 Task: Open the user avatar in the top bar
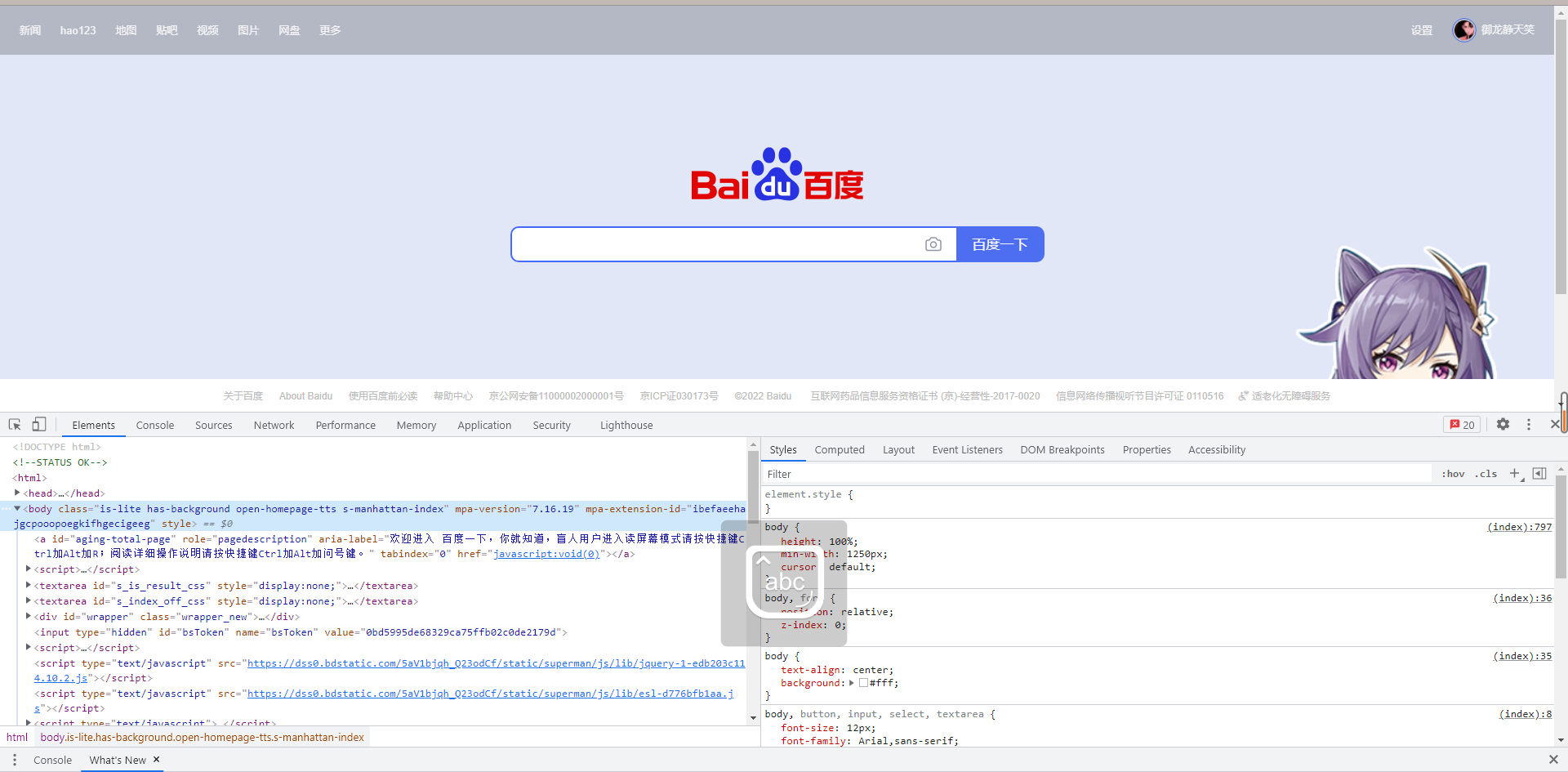[x=1464, y=30]
